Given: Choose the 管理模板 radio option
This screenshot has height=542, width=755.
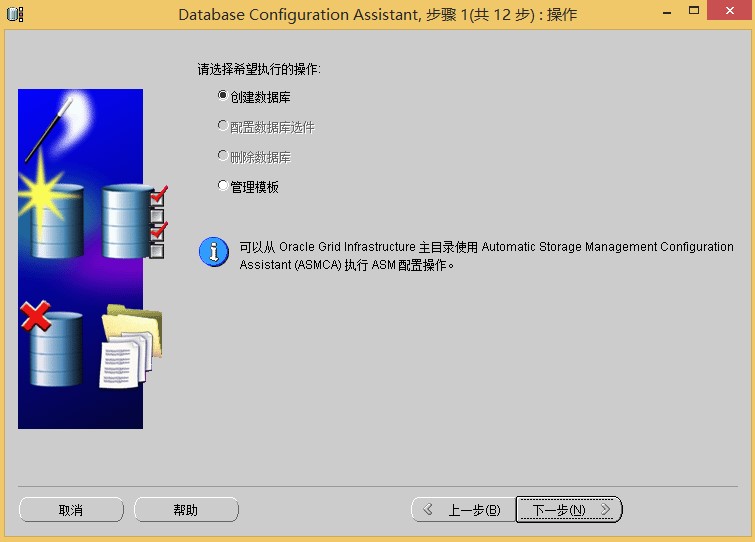Looking at the screenshot, I should [223, 186].
